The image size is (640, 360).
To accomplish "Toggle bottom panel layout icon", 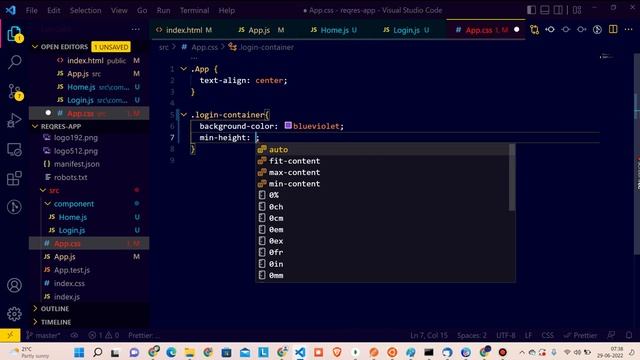I will point(544,10).
